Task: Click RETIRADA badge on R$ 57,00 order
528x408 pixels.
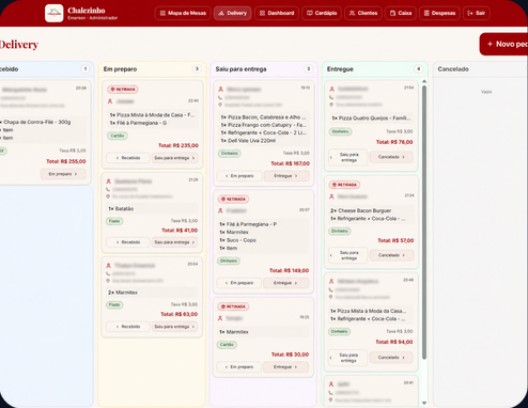Action: (x=344, y=184)
